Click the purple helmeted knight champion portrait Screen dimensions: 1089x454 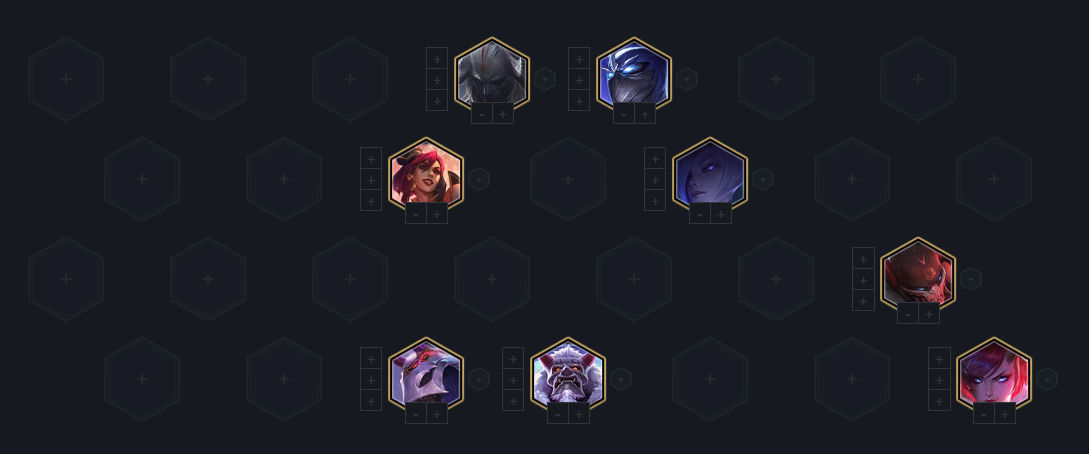(x=426, y=375)
